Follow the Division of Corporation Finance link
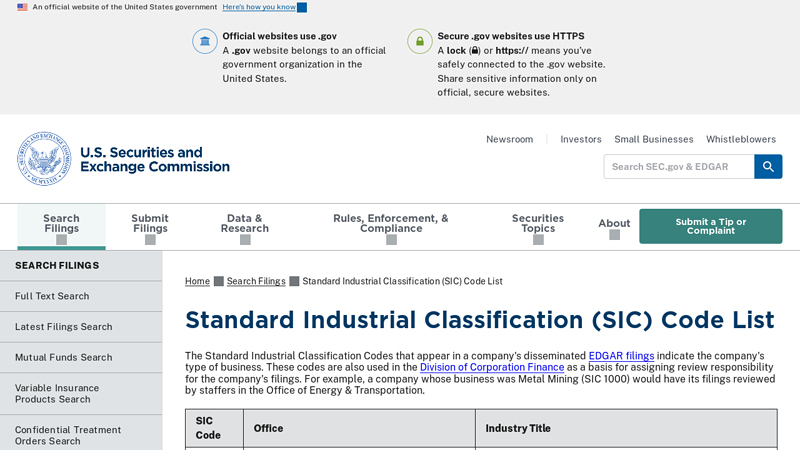The height and width of the screenshot is (450, 800). coord(492,367)
